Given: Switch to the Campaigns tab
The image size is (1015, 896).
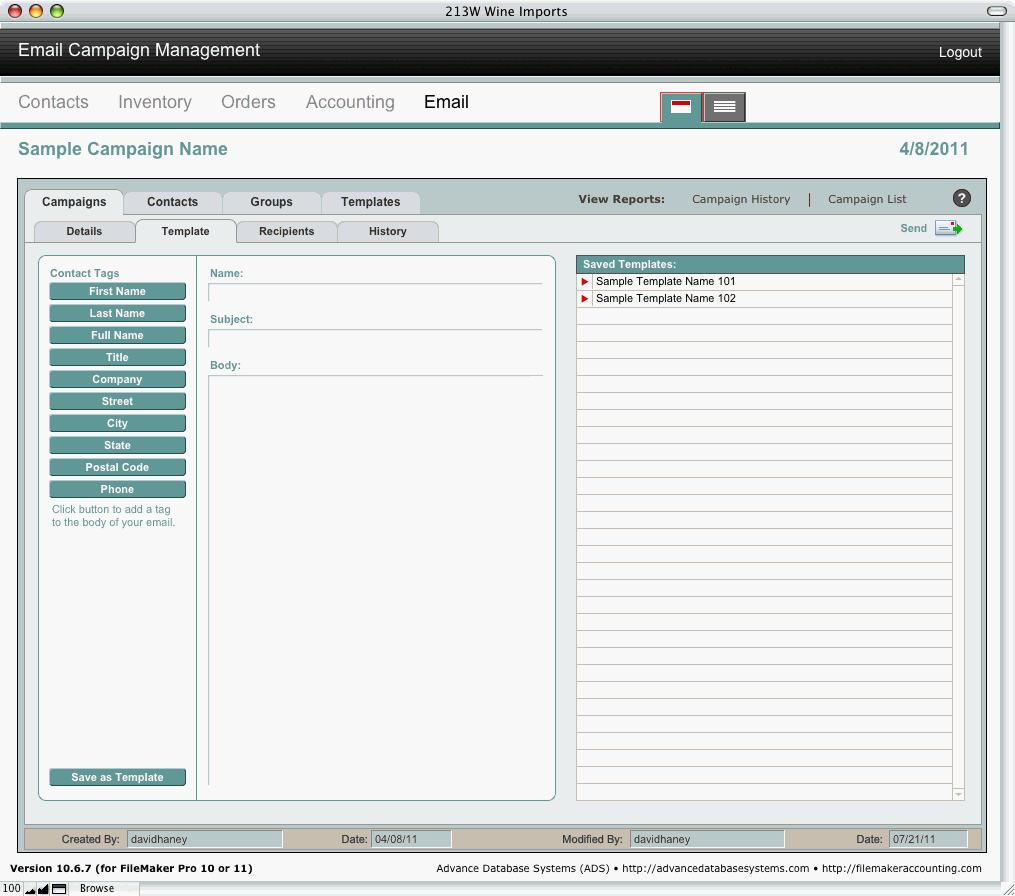Looking at the screenshot, I should [x=74, y=202].
